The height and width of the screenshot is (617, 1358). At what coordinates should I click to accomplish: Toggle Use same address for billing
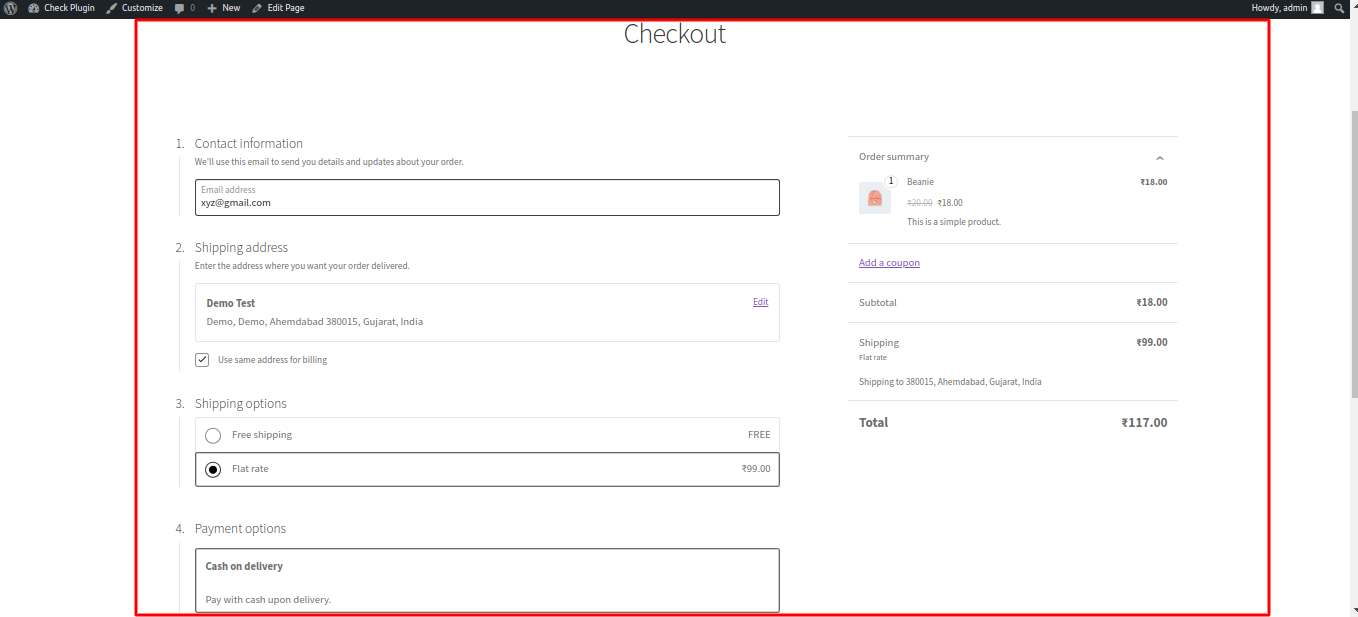coord(202,360)
